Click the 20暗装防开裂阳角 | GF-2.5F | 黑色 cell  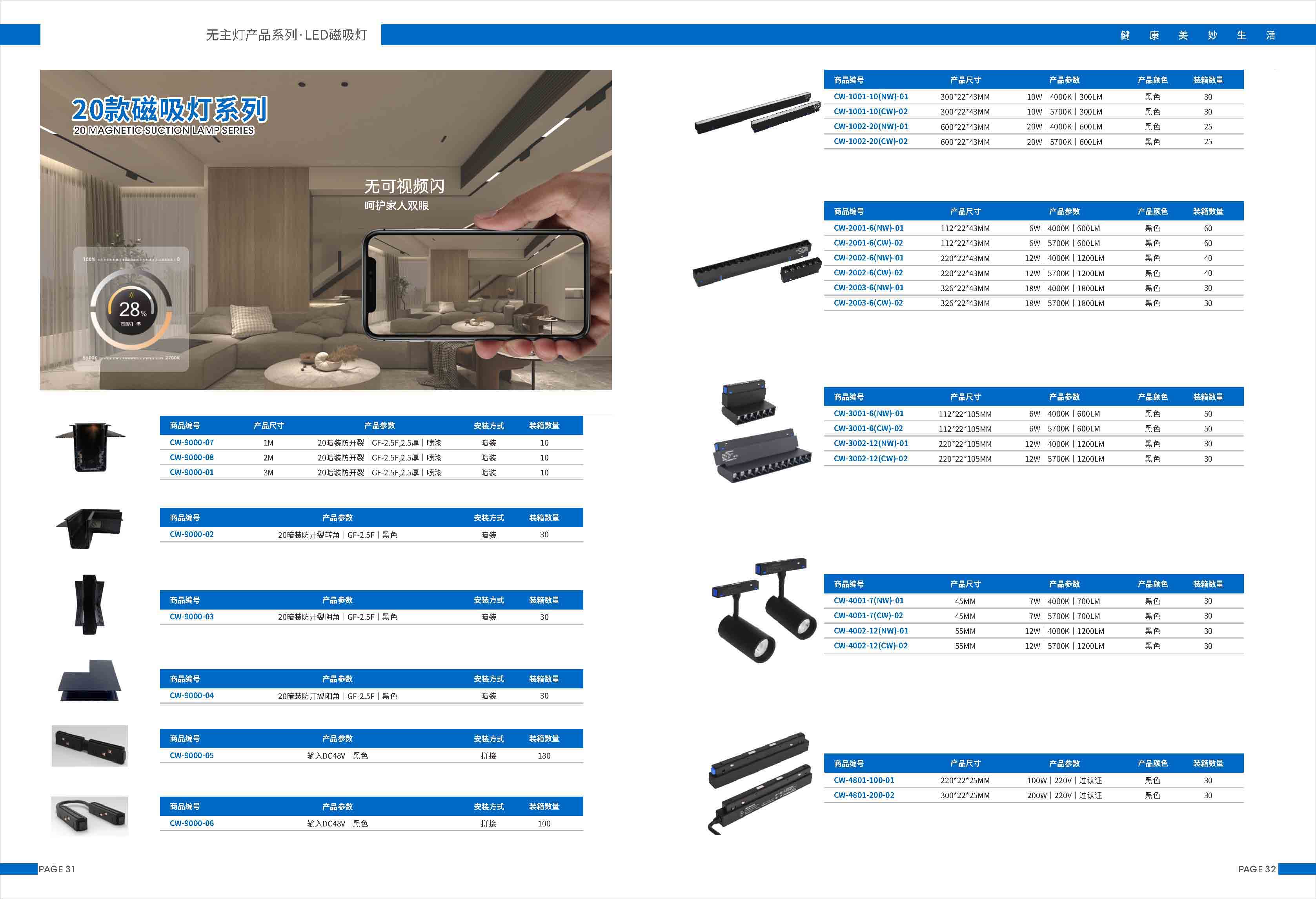tap(337, 696)
